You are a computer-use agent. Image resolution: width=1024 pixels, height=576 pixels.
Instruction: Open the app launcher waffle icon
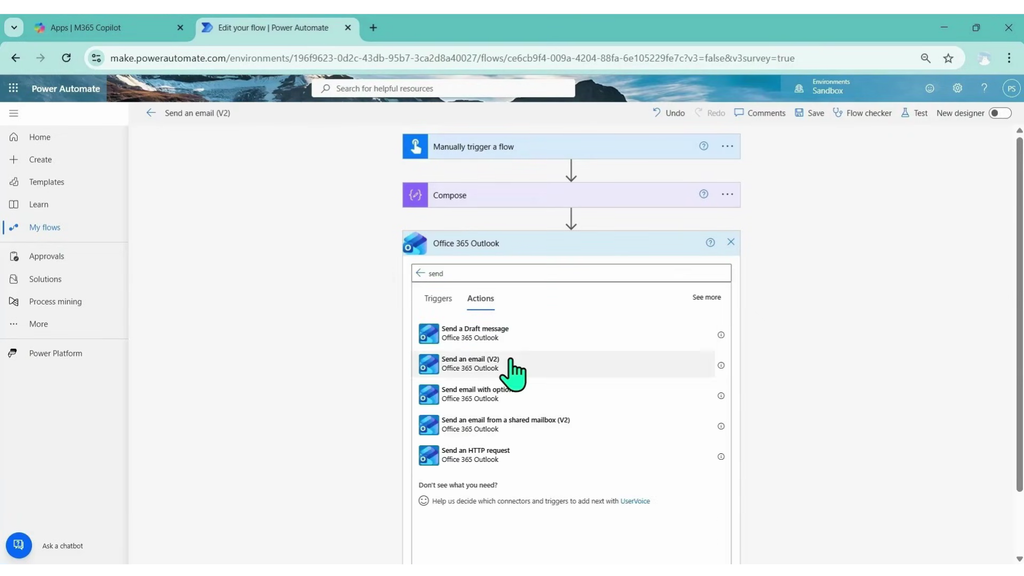(13, 88)
